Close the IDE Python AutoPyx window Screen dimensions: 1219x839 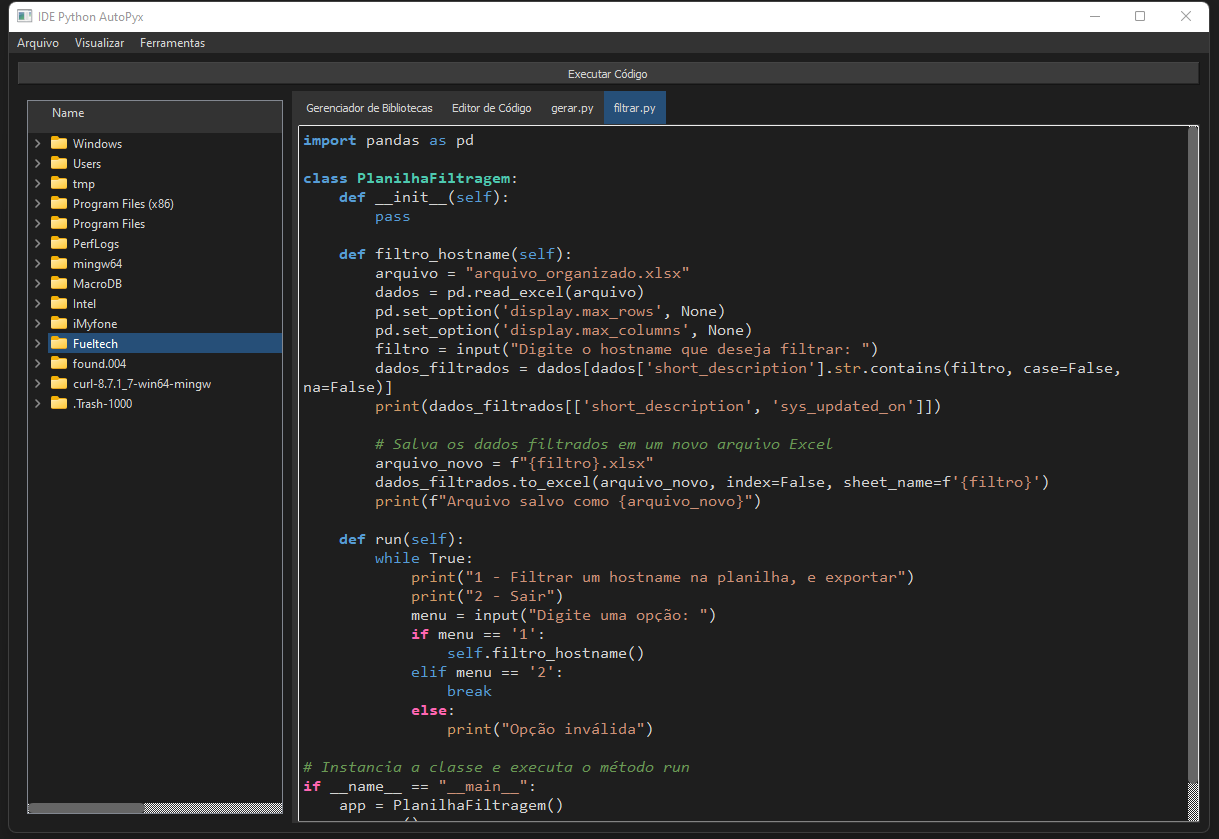click(x=1186, y=16)
